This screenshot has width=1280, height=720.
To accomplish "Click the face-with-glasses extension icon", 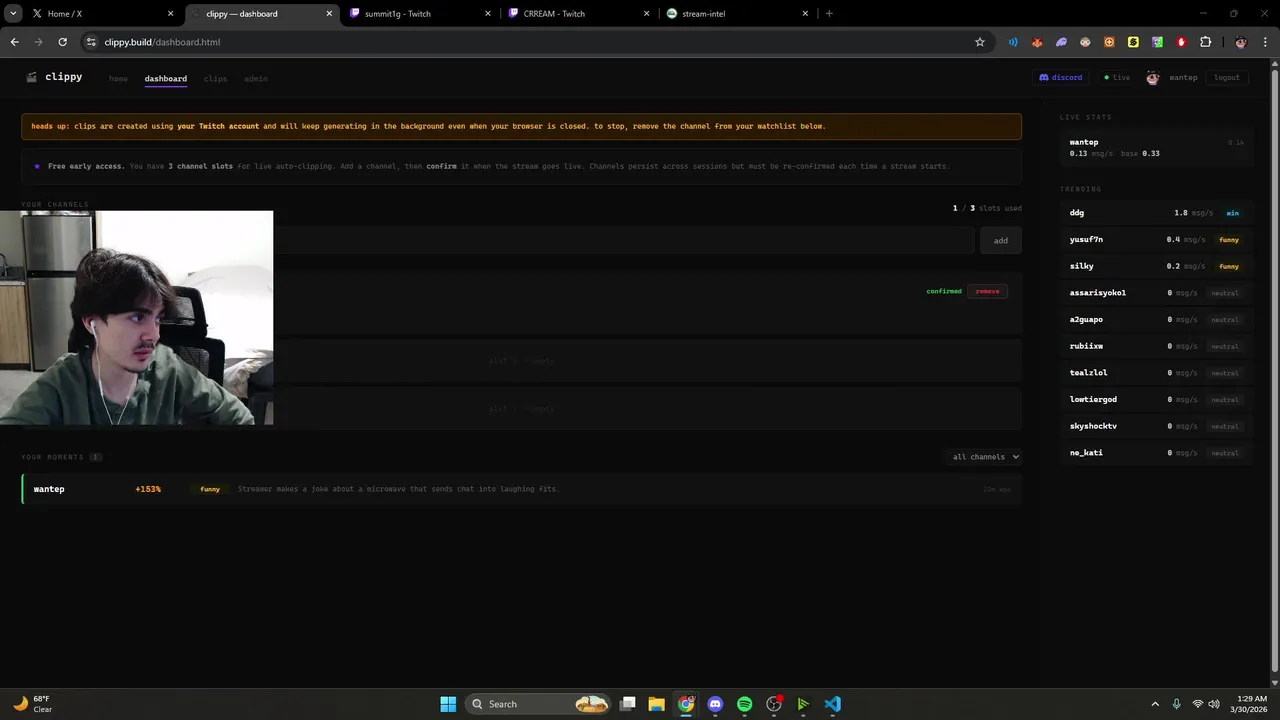I will pyautogui.click(x=1085, y=42).
